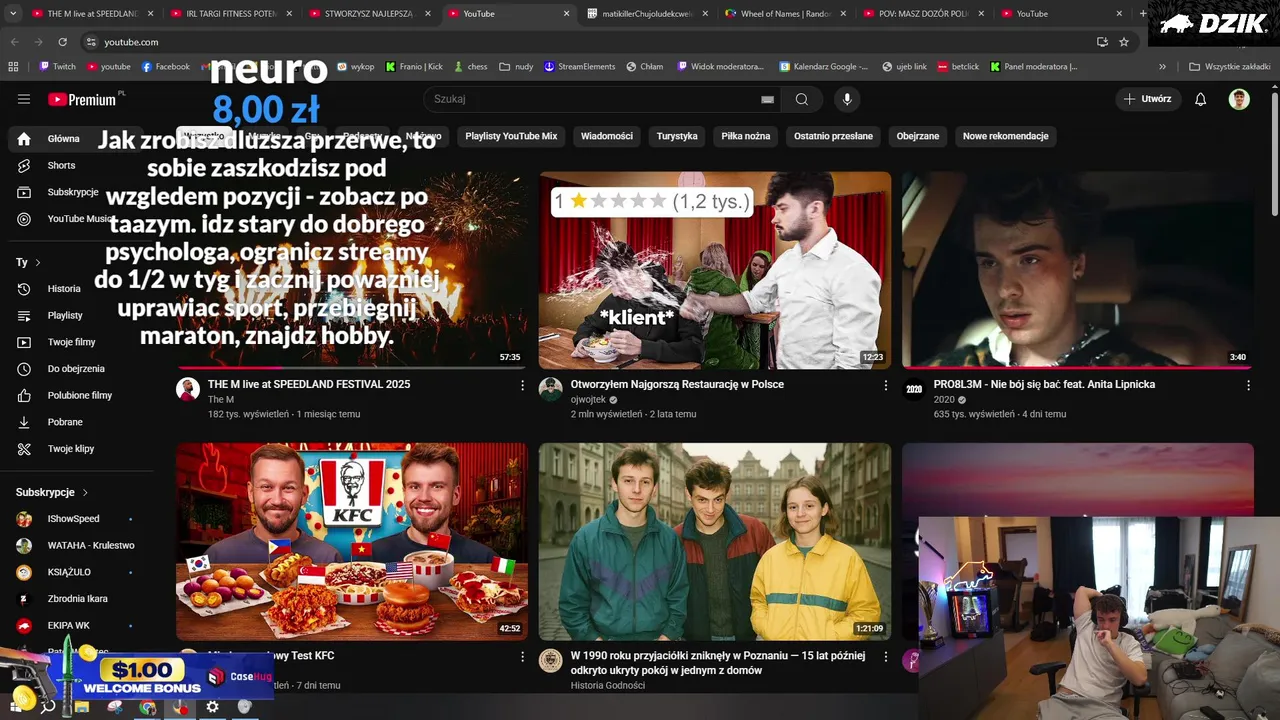1280x720 pixels.
Task: Expand the Ty section chevron
Action: pyautogui.click(x=38, y=263)
